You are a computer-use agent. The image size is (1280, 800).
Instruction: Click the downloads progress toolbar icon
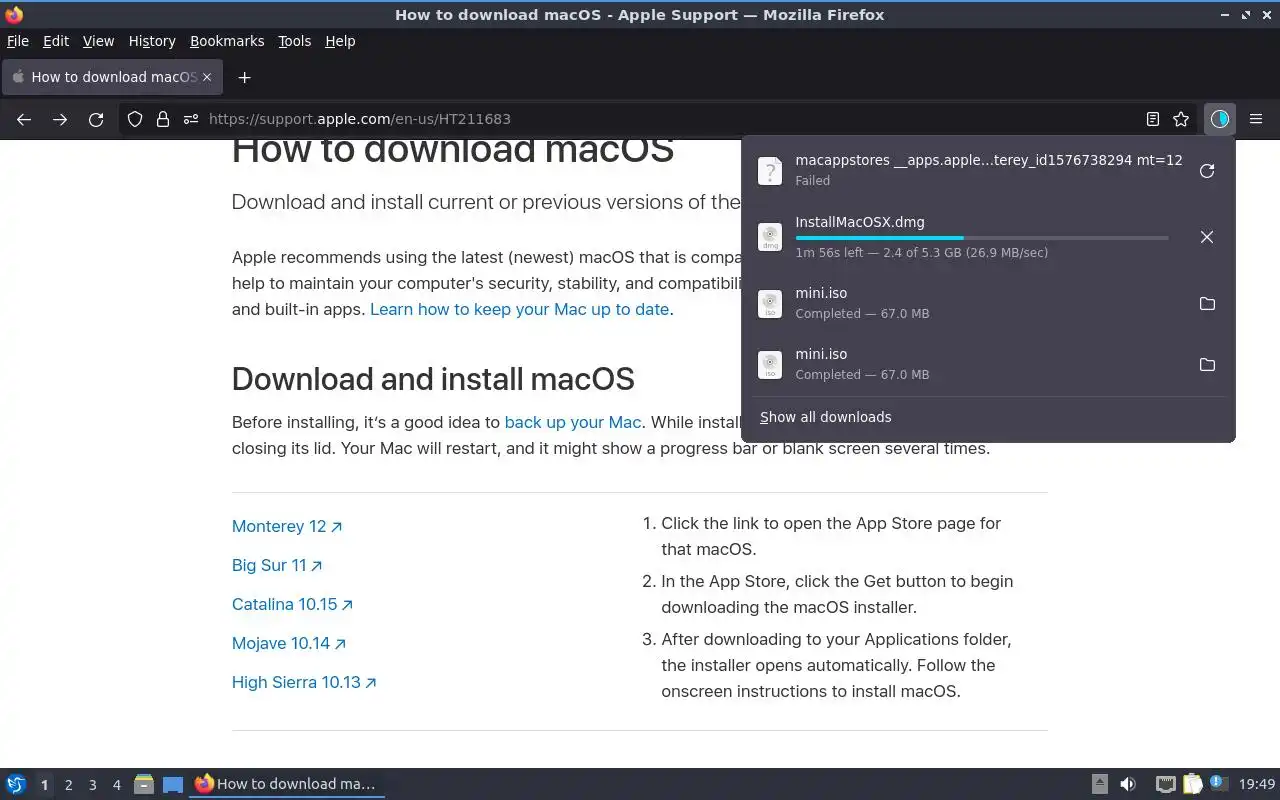coord(1219,119)
